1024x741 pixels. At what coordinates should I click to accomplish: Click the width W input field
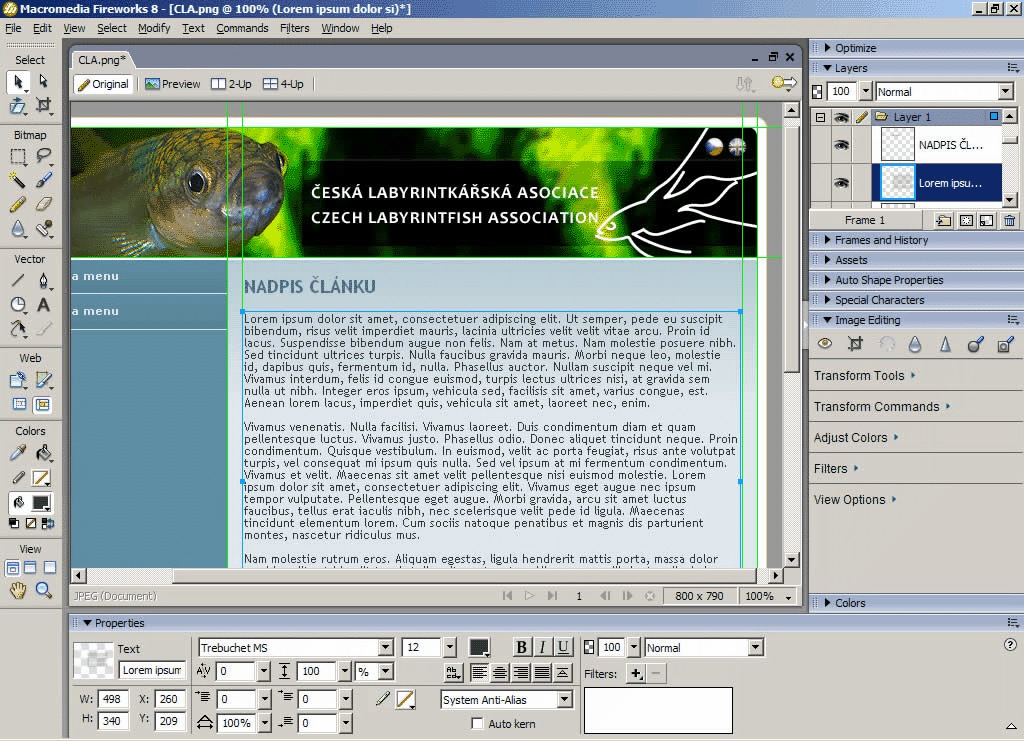[x=112, y=699]
